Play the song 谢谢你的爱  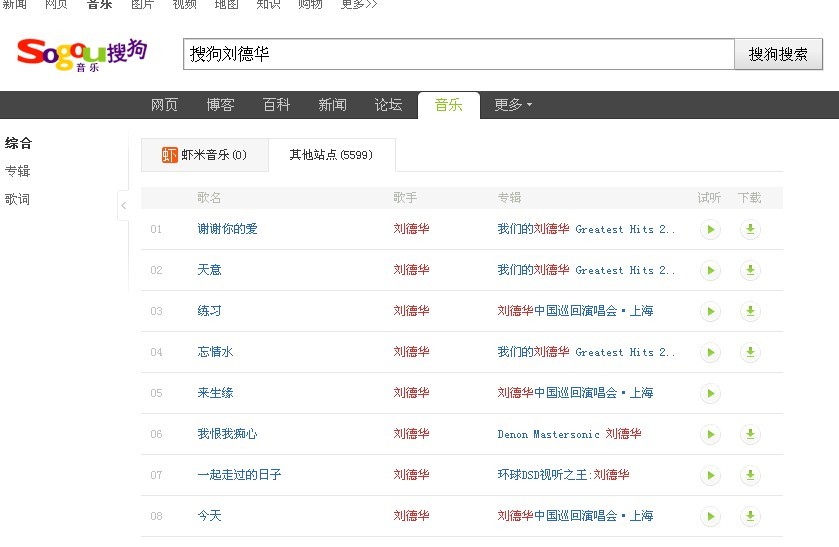710,230
